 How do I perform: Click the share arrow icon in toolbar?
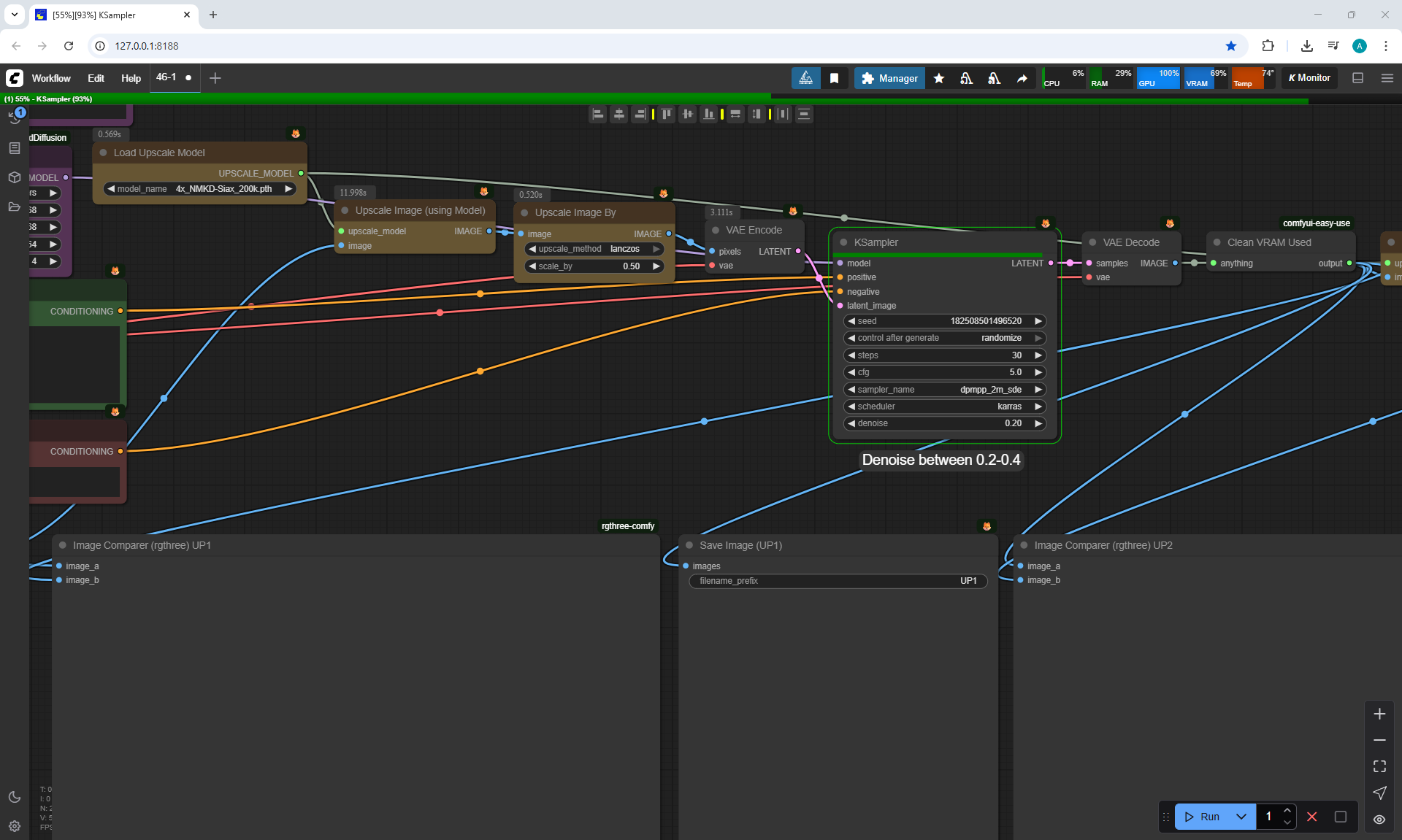pyautogui.click(x=1022, y=78)
